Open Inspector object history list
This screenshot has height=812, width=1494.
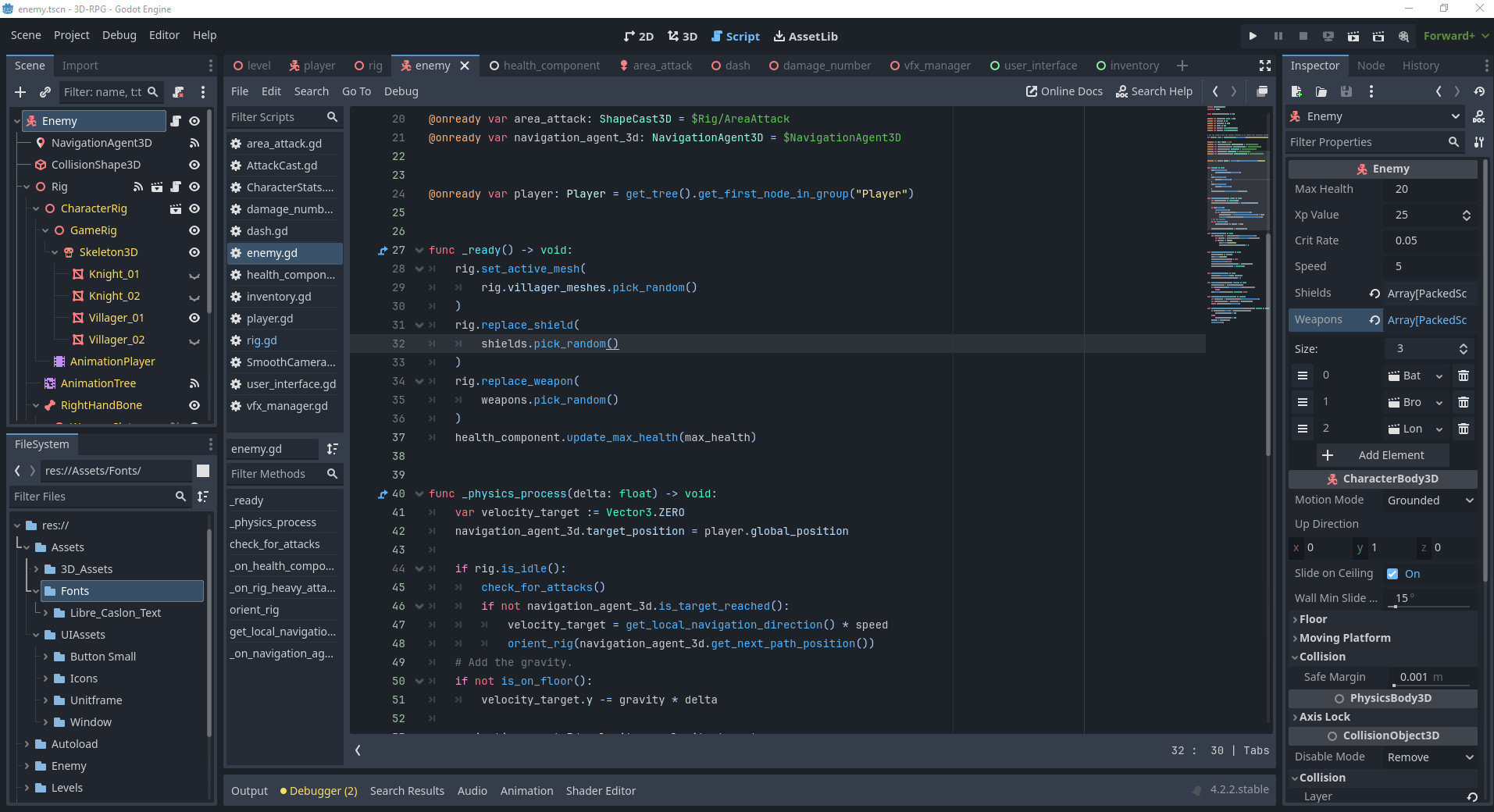[x=1479, y=91]
